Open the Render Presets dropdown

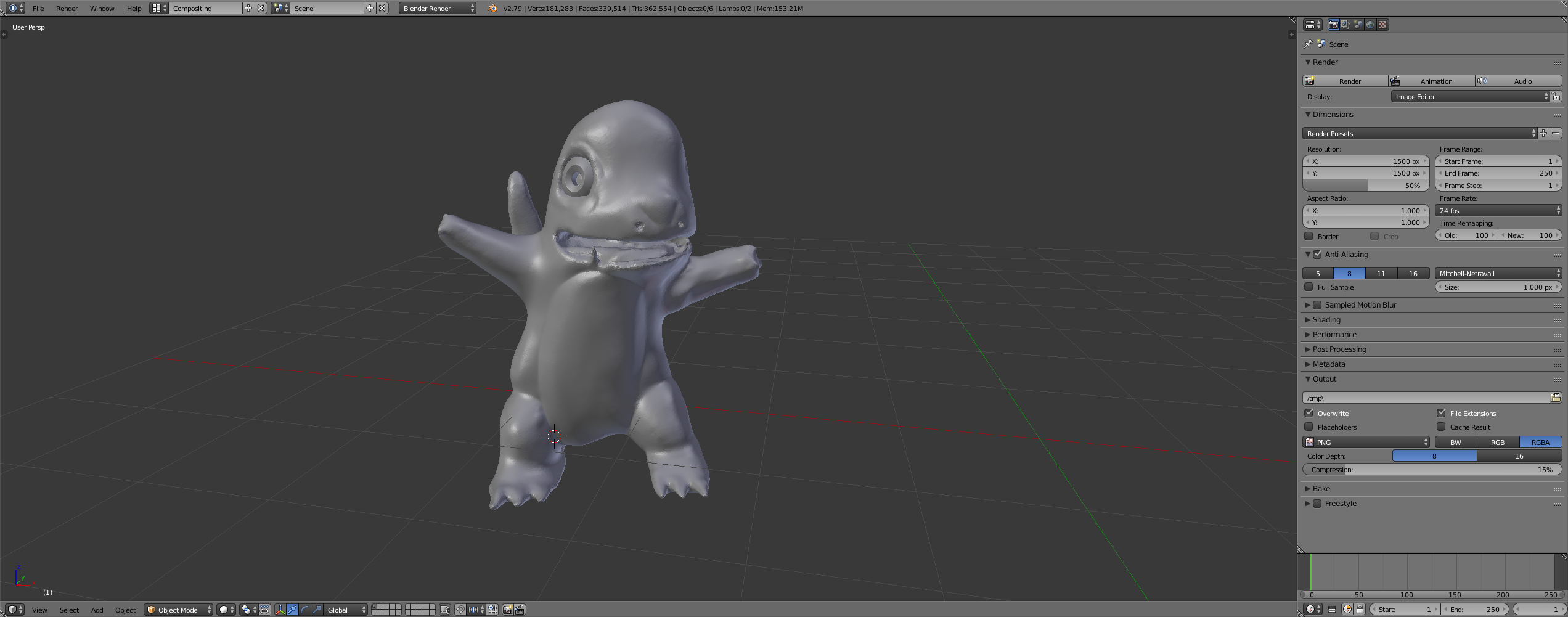tap(1419, 134)
